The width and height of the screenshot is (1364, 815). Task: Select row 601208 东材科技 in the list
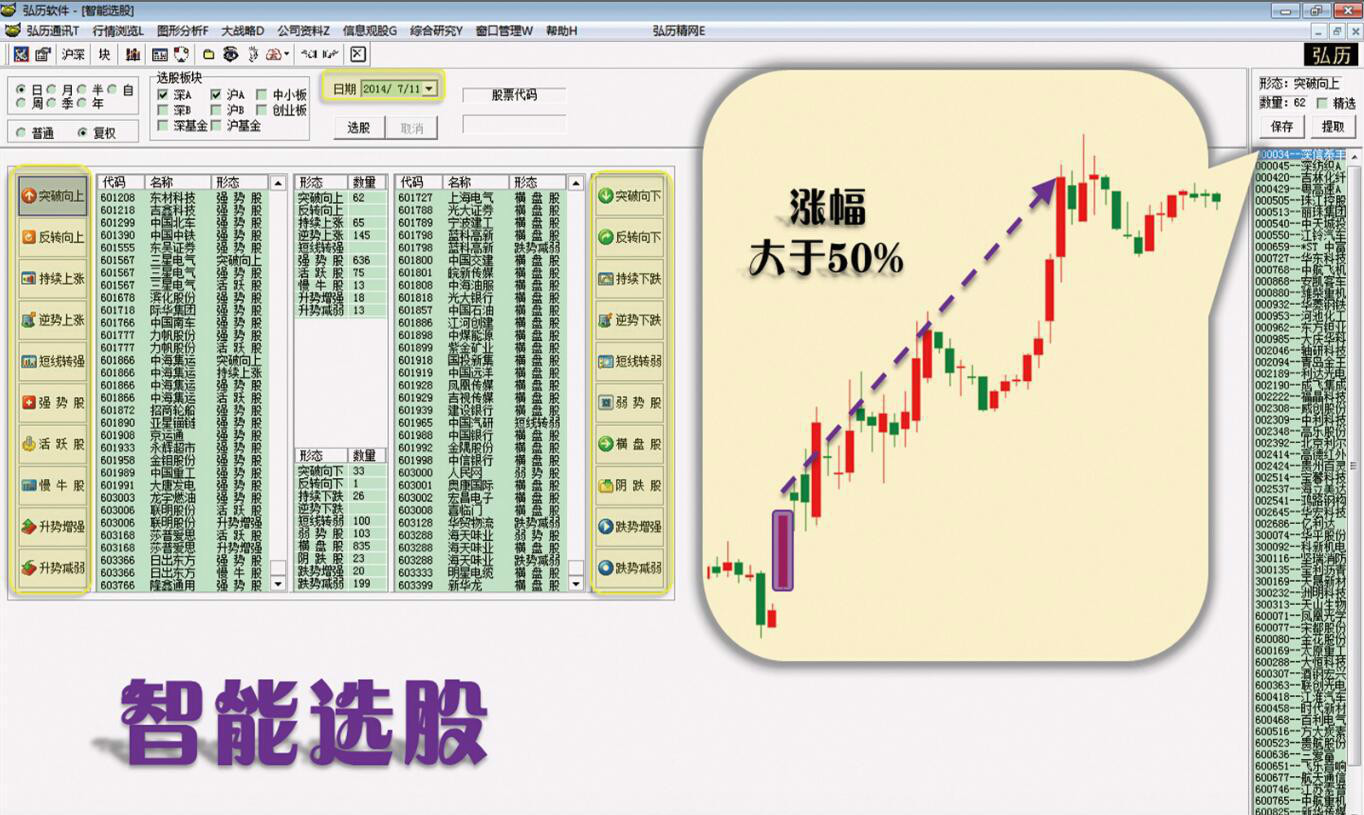pos(182,198)
